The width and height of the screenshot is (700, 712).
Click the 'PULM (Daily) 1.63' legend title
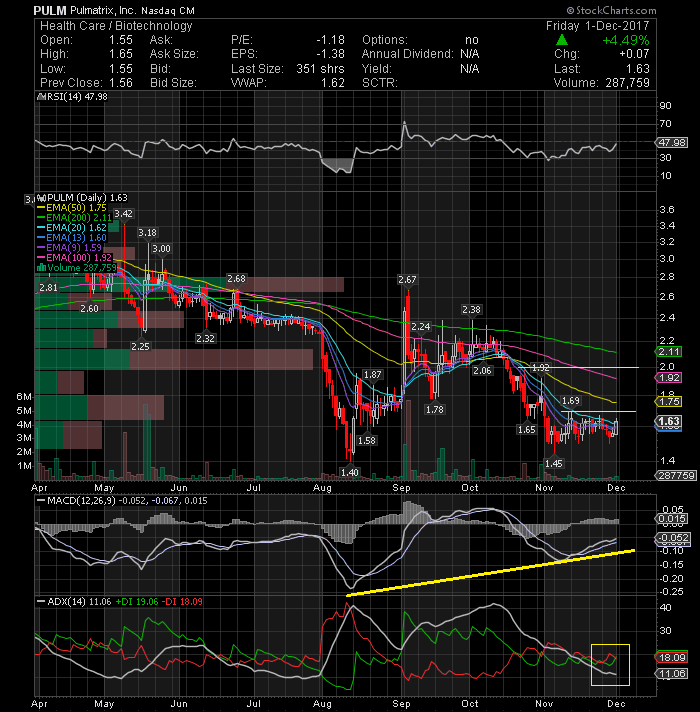(x=87, y=198)
